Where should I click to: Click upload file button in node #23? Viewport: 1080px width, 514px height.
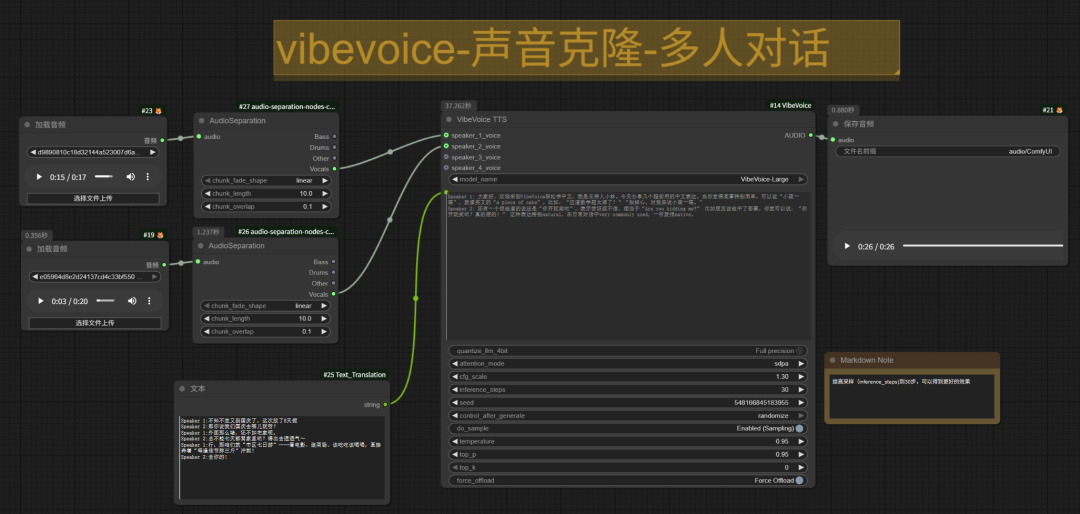point(94,198)
